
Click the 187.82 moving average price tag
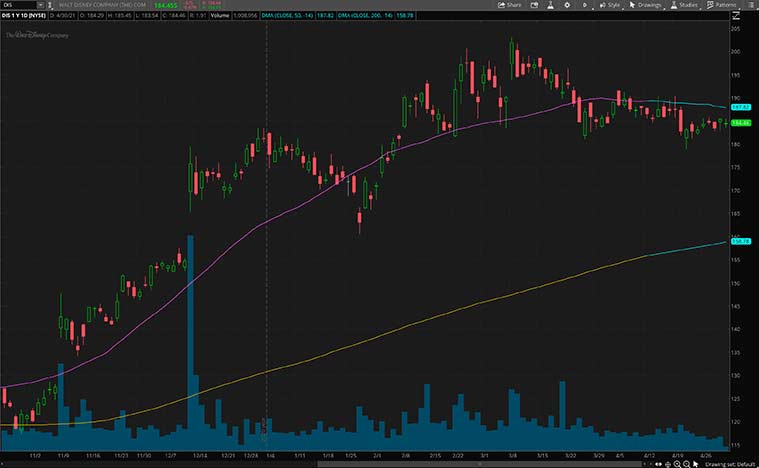[741, 106]
